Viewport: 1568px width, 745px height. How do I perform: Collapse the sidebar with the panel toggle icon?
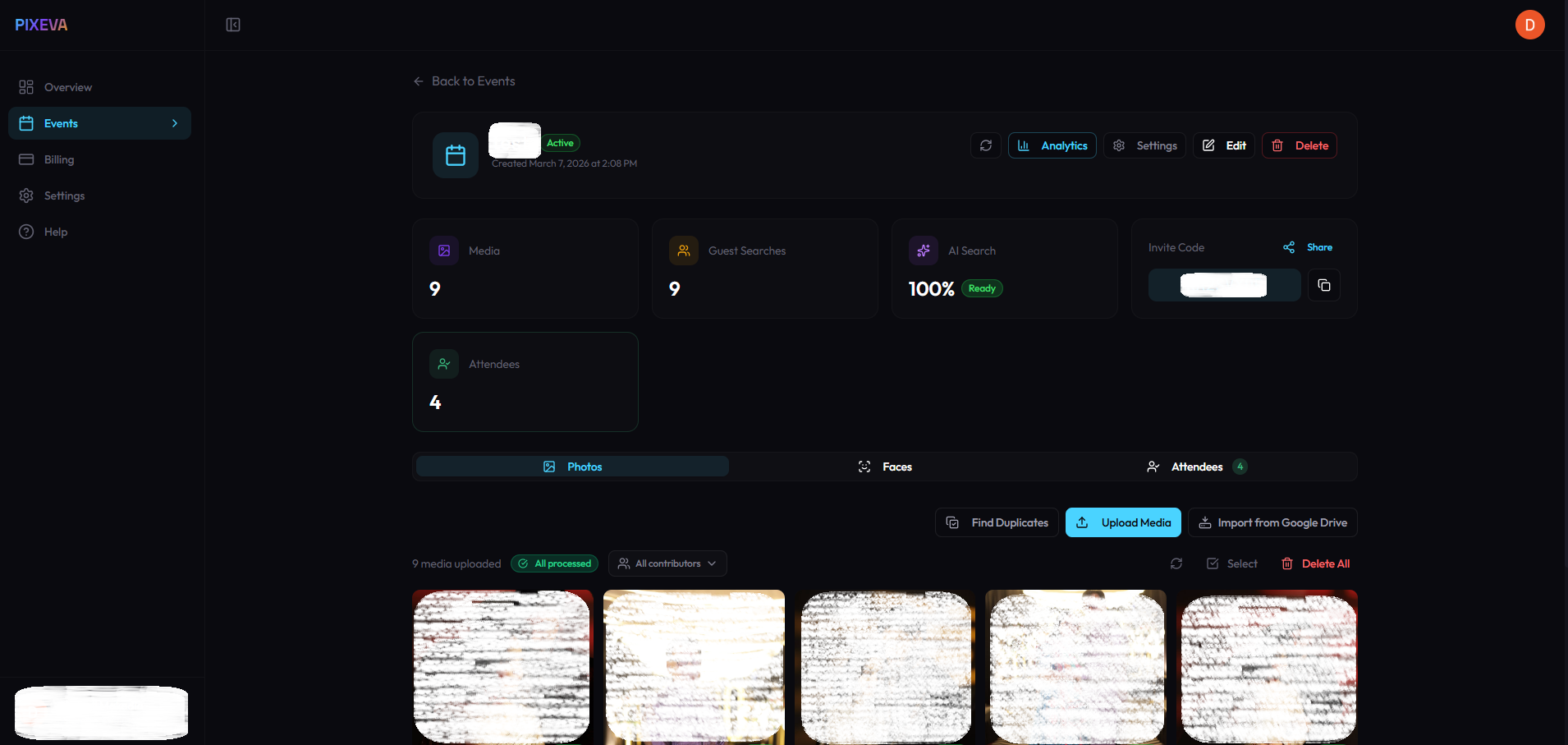point(232,25)
